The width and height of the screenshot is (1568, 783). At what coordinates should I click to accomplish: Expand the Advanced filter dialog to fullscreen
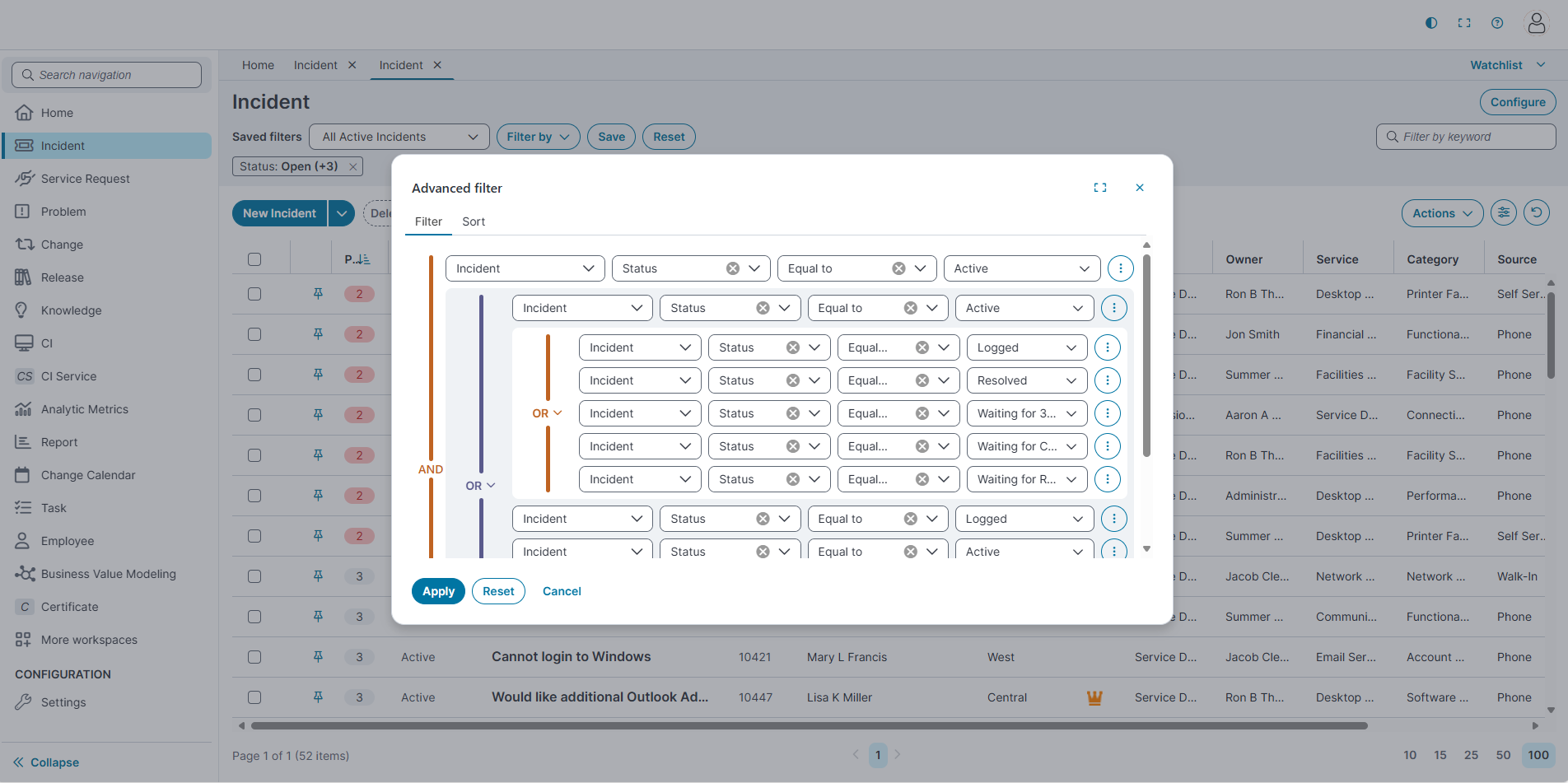pyautogui.click(x=1099, y=188)
